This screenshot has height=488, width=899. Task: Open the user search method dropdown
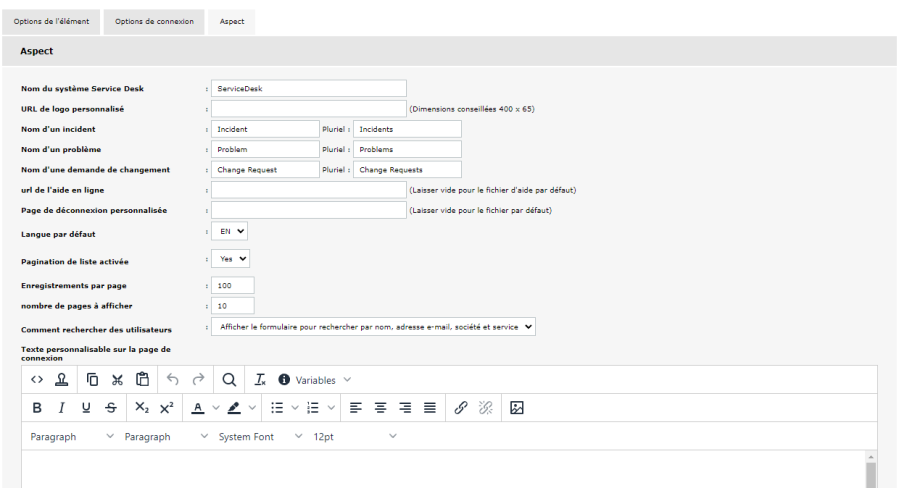[x=373, y=327]
